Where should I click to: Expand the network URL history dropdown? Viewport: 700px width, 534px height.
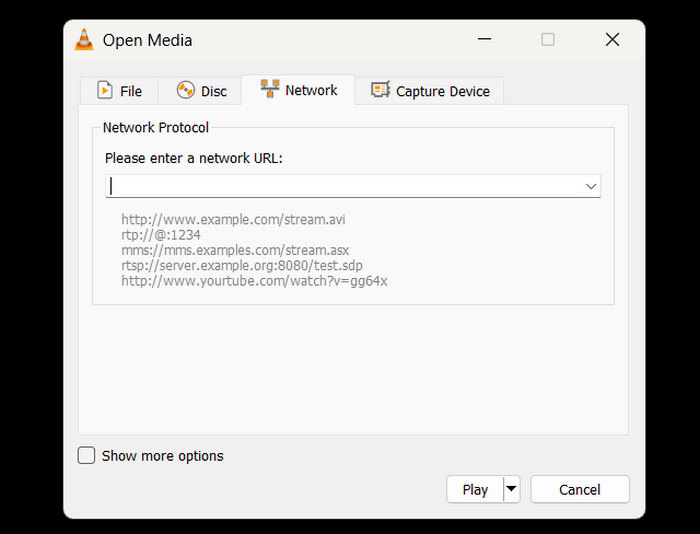[590, 186]
